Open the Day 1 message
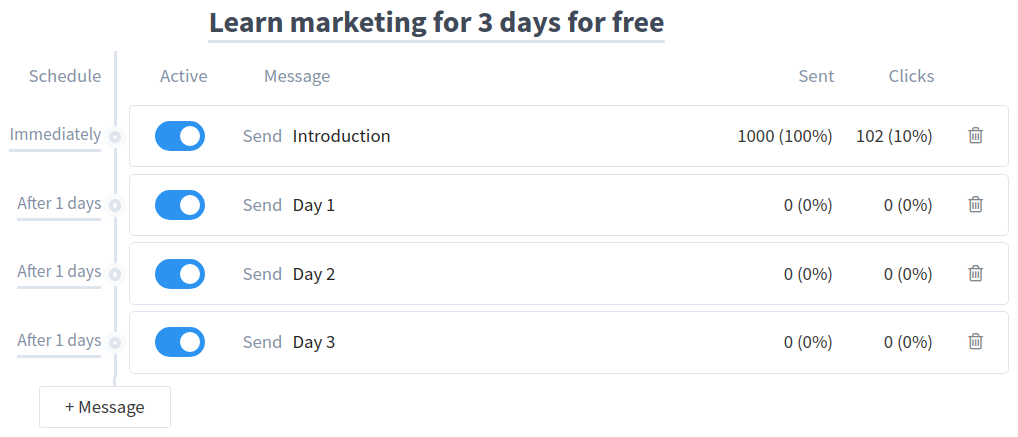The height and width of the screenshot is (437, 1018). click(314, 205)
